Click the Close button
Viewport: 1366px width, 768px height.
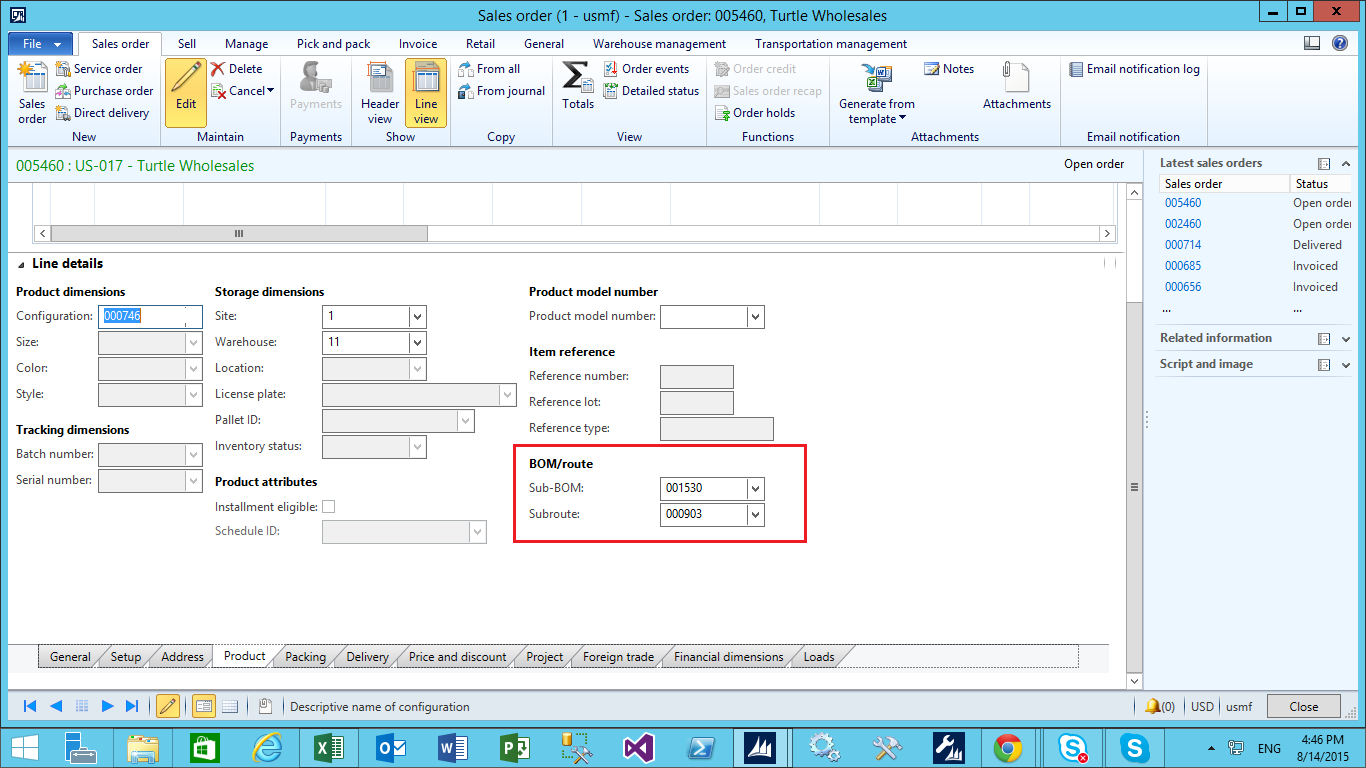tap(1304, 706)
